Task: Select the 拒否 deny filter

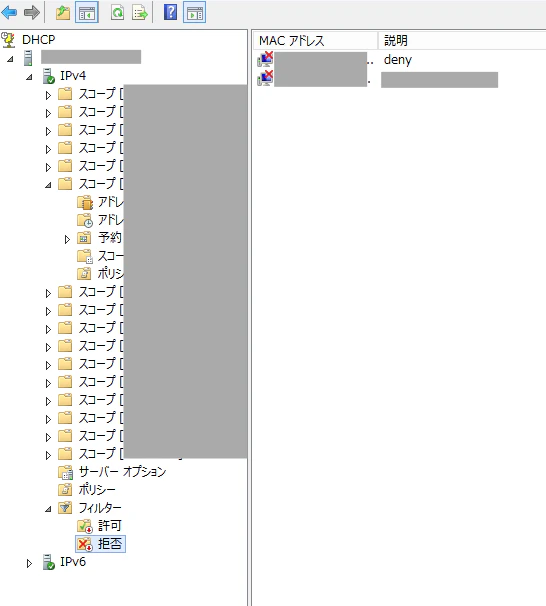Action: tap(110, 544)
